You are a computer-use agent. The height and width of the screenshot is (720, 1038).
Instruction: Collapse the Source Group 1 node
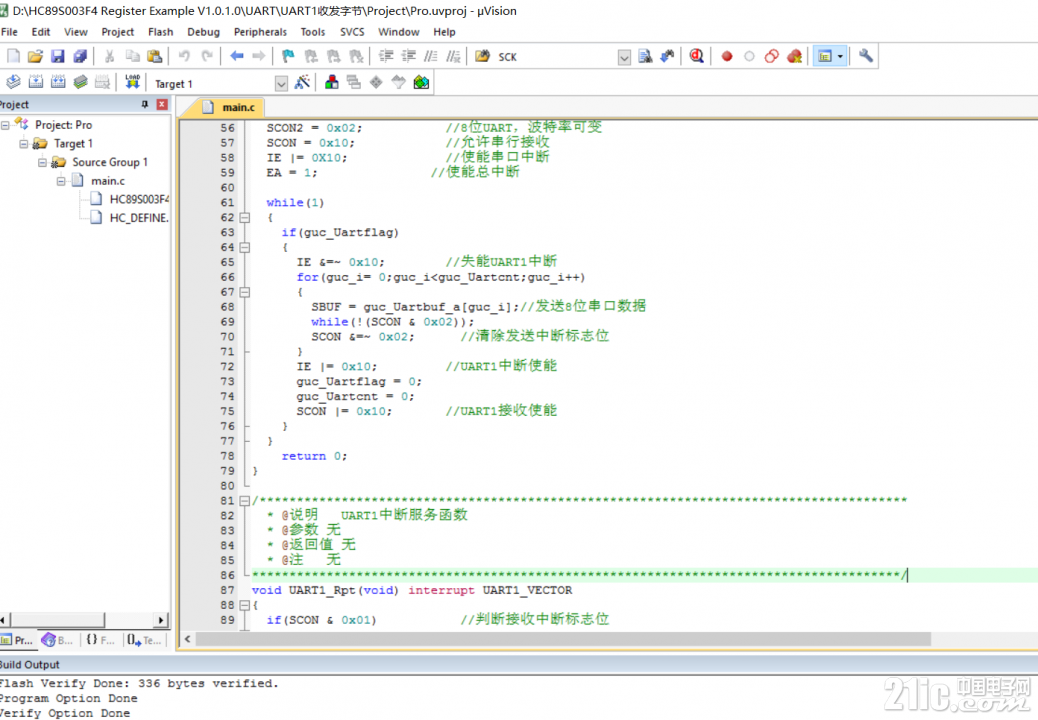[42, 162]
